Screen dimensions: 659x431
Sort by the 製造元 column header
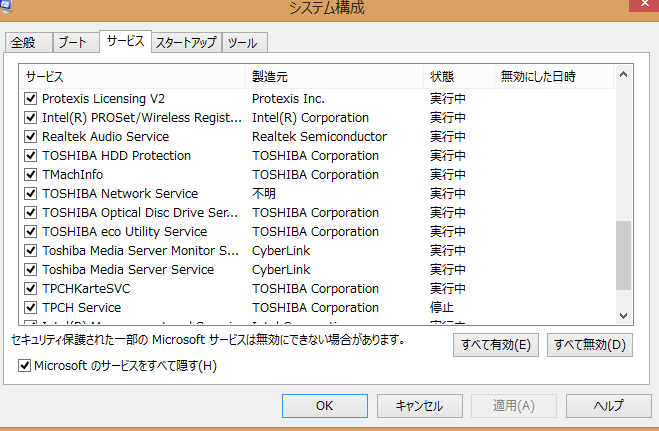[335, 76]
